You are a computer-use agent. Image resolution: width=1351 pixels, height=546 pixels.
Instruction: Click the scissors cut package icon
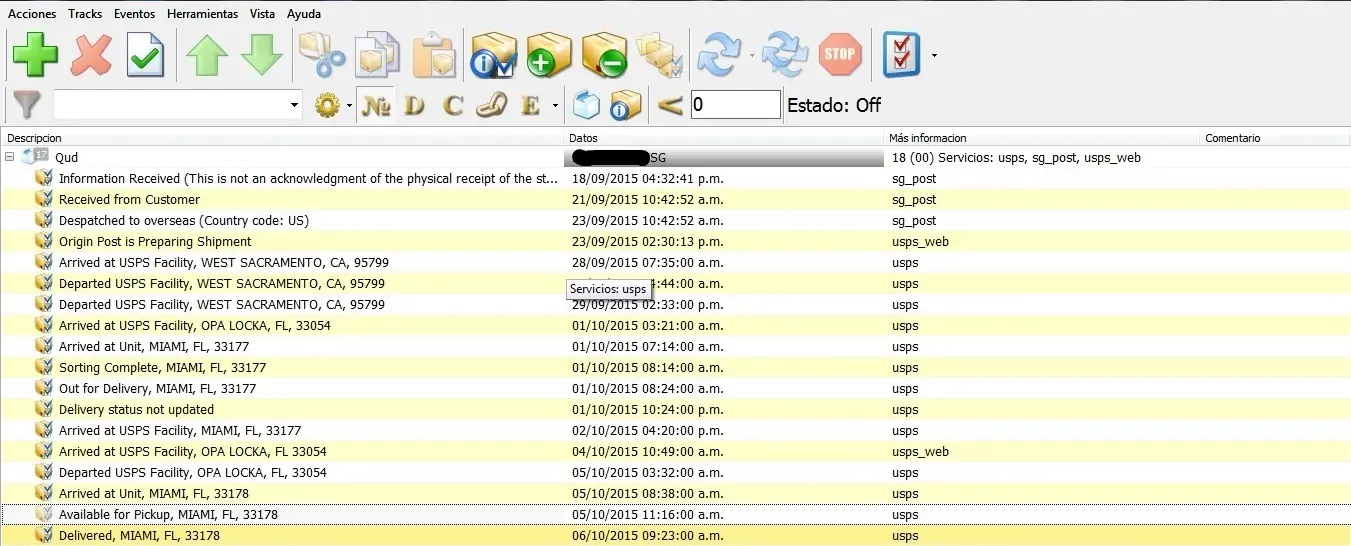click(x=322, y=54)
